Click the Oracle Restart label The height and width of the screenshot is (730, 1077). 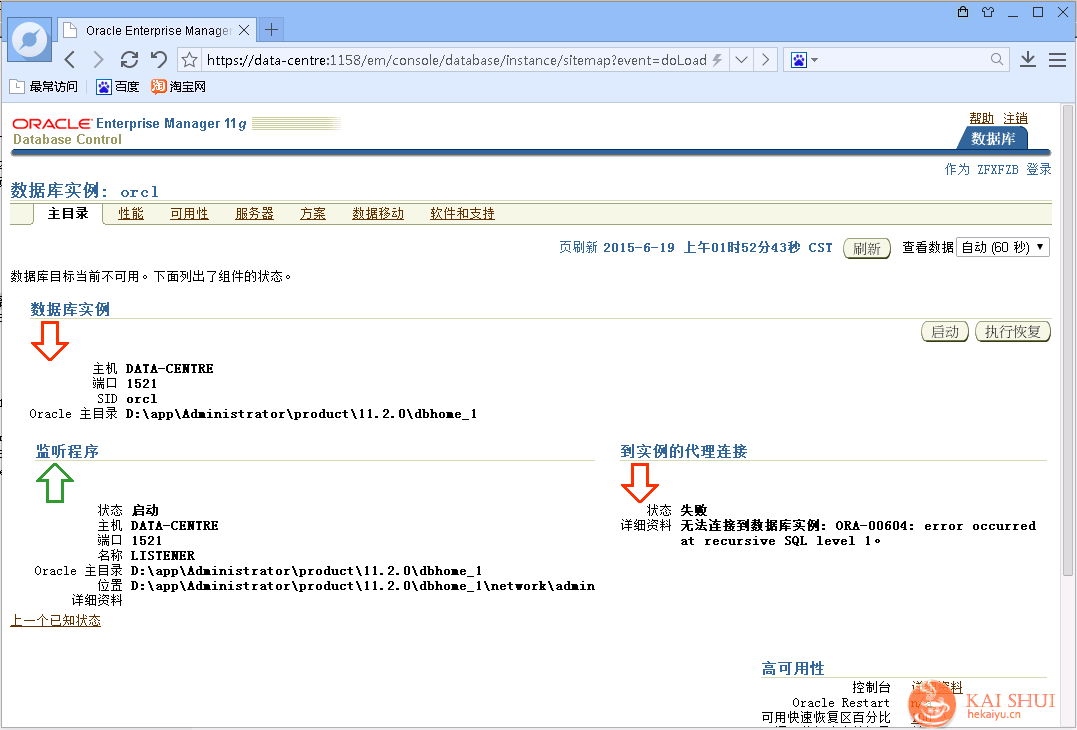[x=841, y=703]
